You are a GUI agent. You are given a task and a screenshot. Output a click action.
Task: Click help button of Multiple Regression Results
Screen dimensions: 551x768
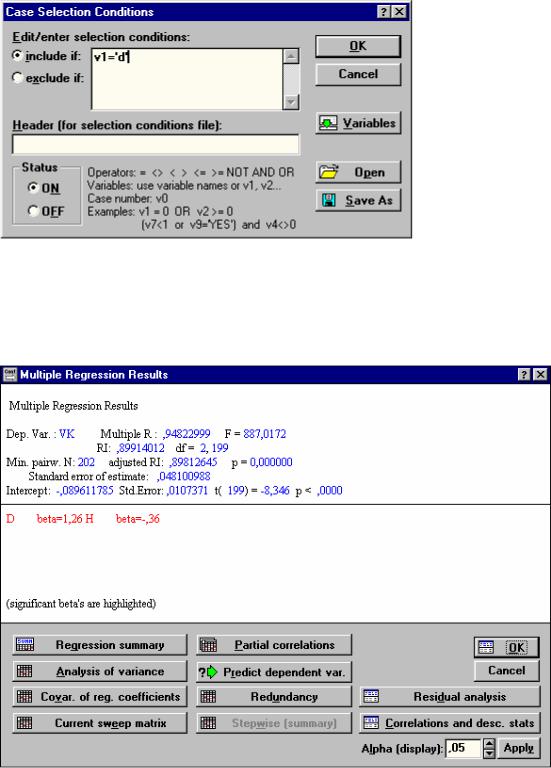[524, 375]
